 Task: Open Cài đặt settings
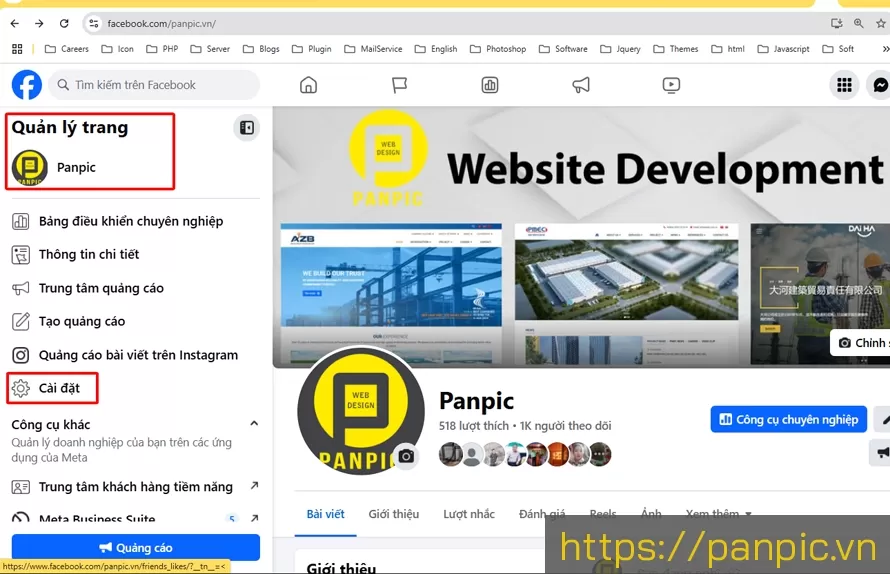click(52, 388)
